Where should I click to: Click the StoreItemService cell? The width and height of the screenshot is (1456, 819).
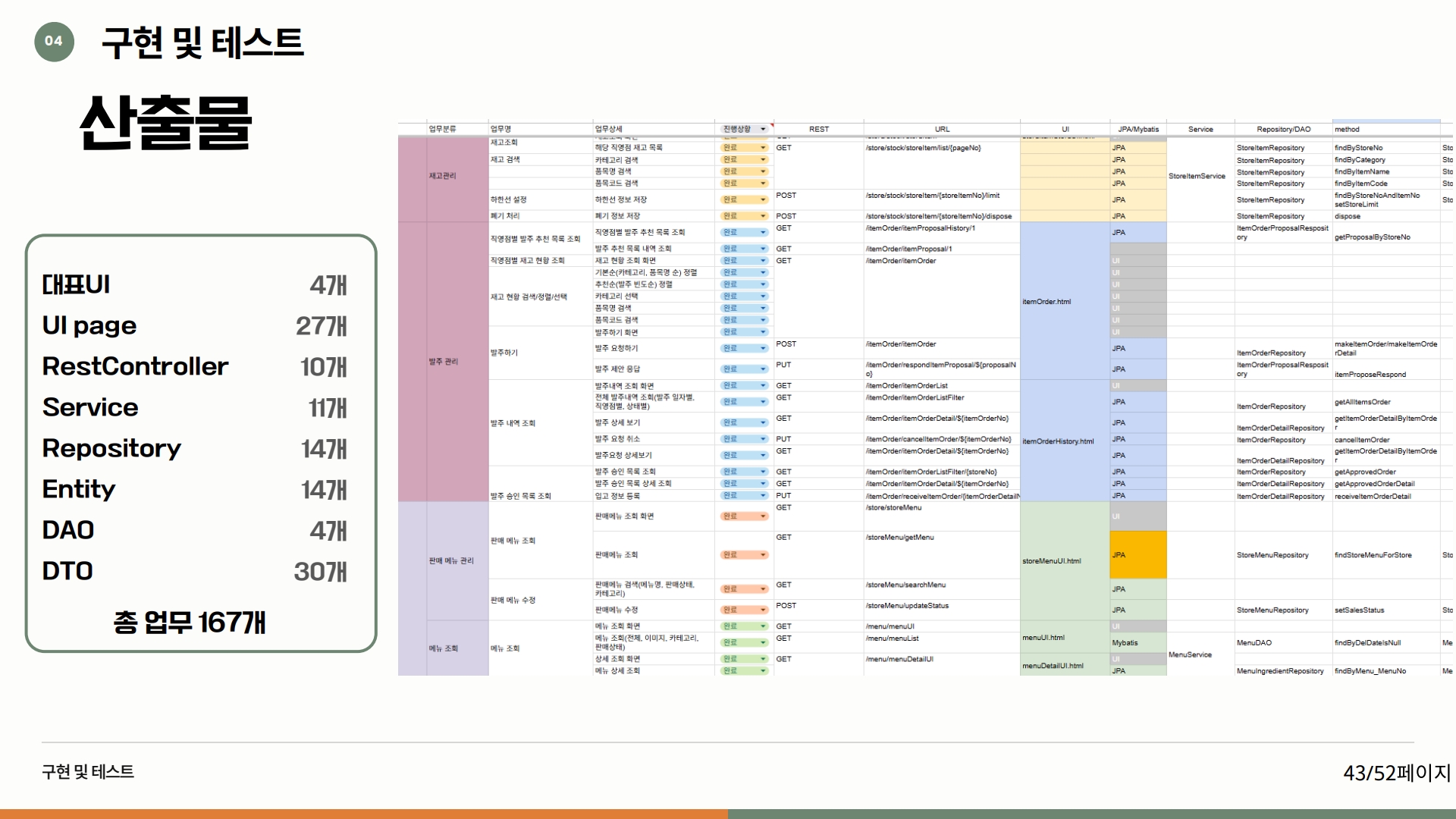[x=1197, y=176]
